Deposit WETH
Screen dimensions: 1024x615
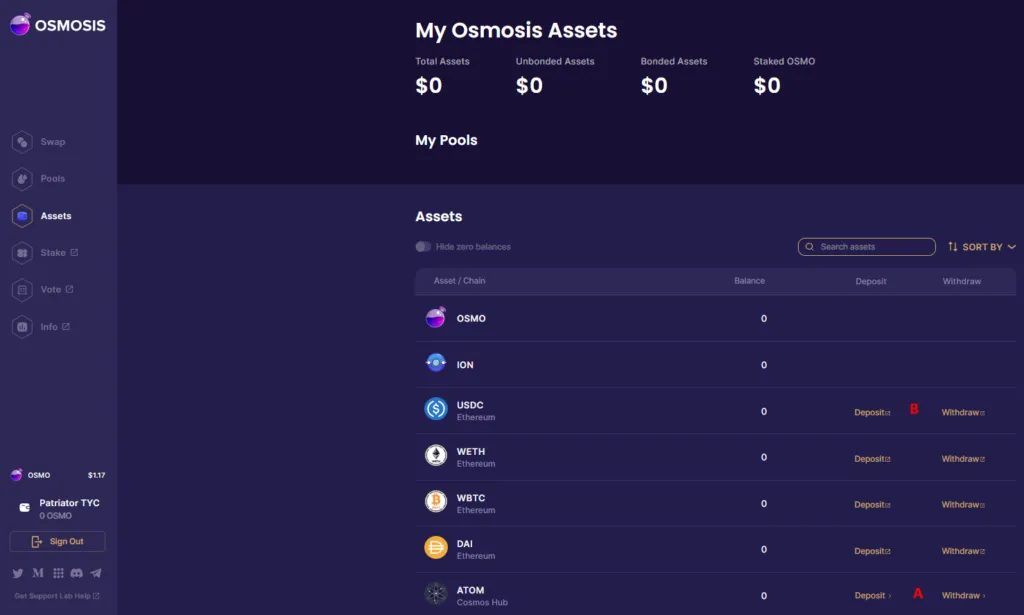pos(872,459)
